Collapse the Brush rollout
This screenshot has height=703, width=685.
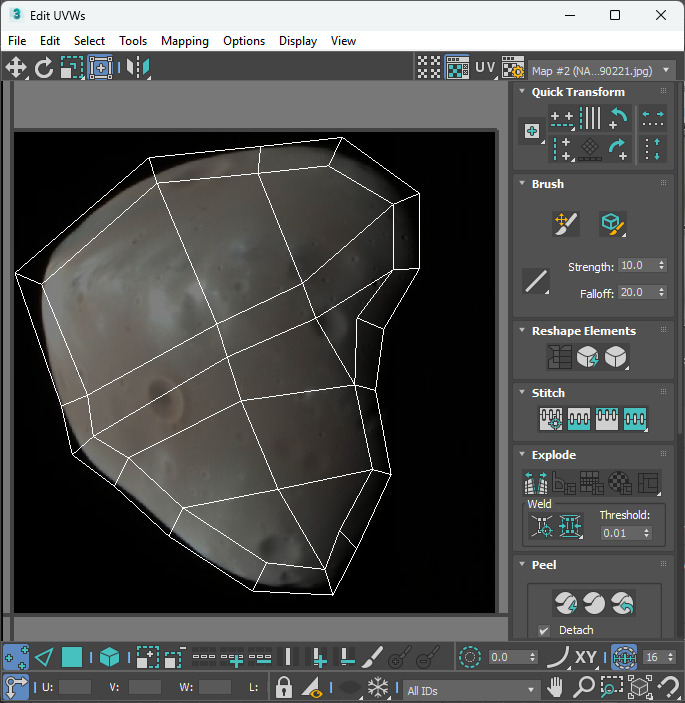coord(522,183)
